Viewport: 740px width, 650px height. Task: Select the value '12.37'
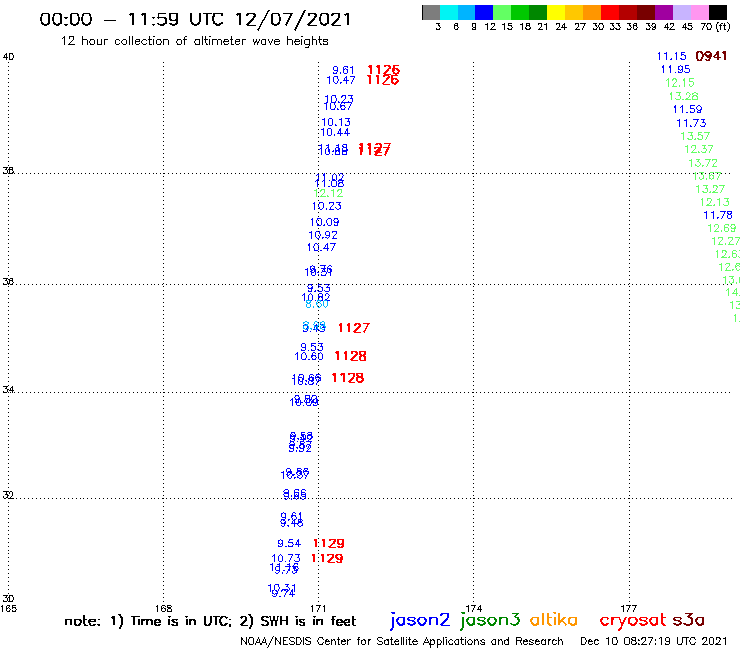coord(698,149)
